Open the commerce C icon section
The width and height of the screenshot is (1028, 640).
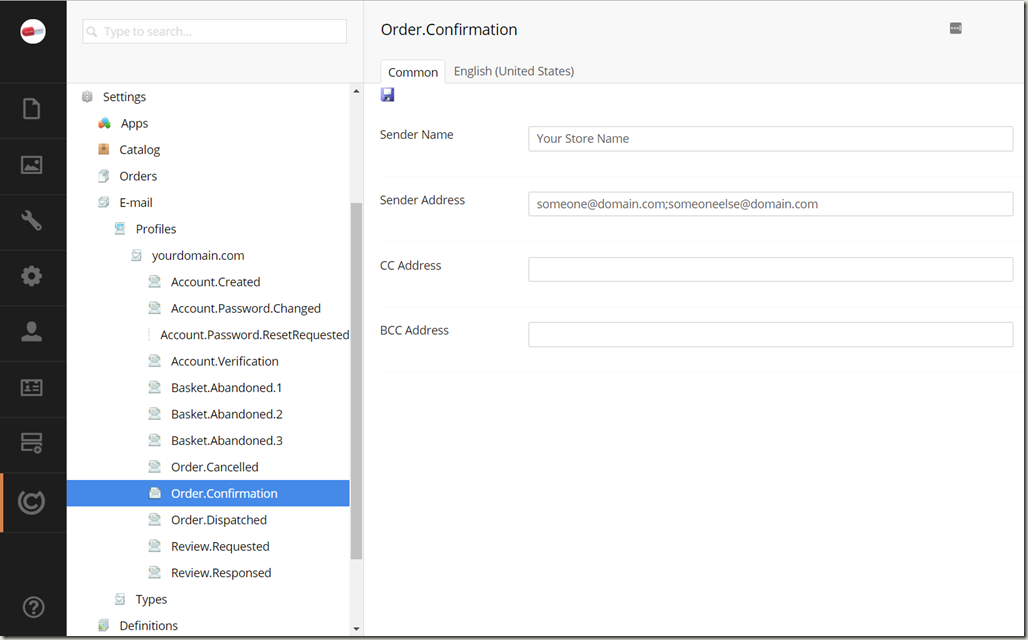pyautogui.click(x=32, y=502)
